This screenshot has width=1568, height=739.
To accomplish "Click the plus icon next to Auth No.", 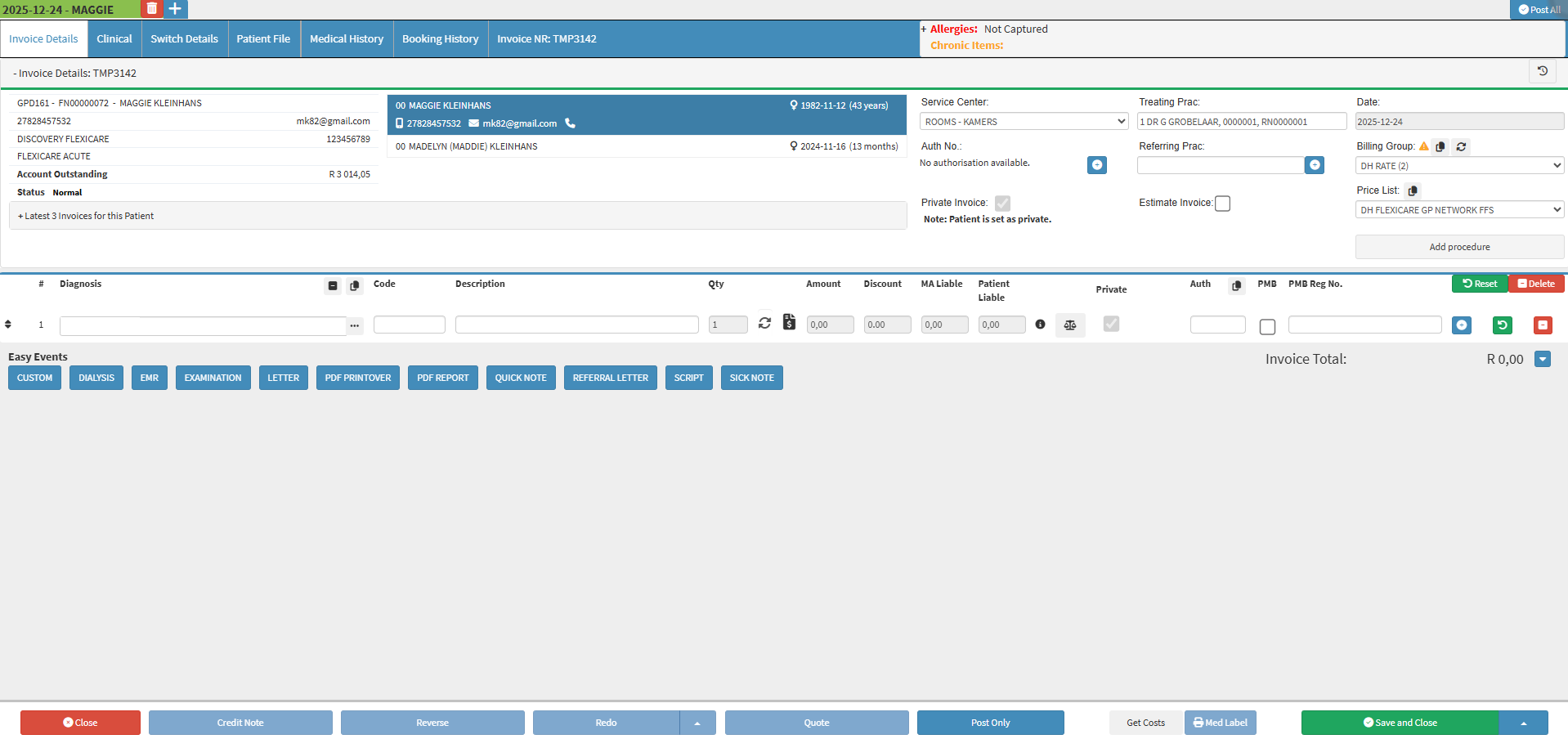I will coord(1096,165).
